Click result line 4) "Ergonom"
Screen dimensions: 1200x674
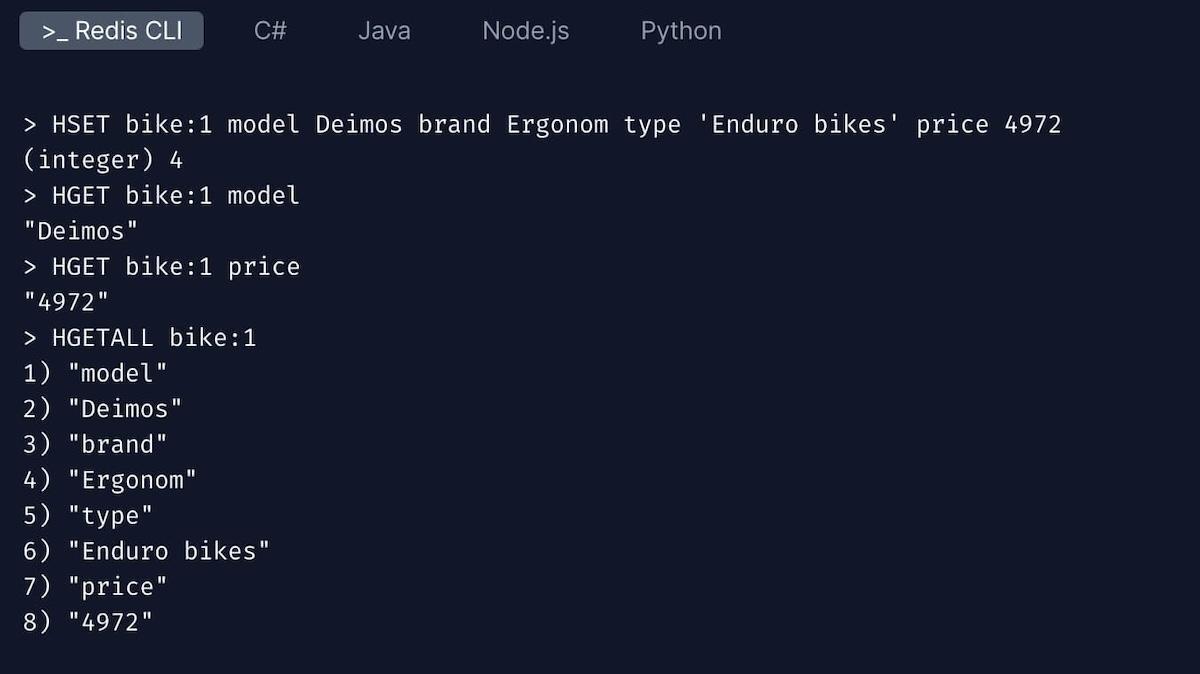(x=110, y=480)
